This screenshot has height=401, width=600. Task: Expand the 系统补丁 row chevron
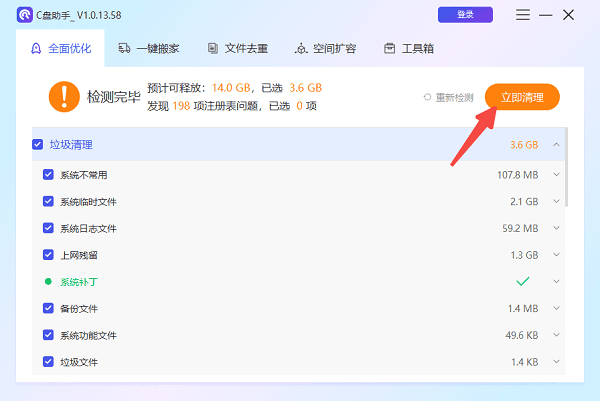coord(556,282)
